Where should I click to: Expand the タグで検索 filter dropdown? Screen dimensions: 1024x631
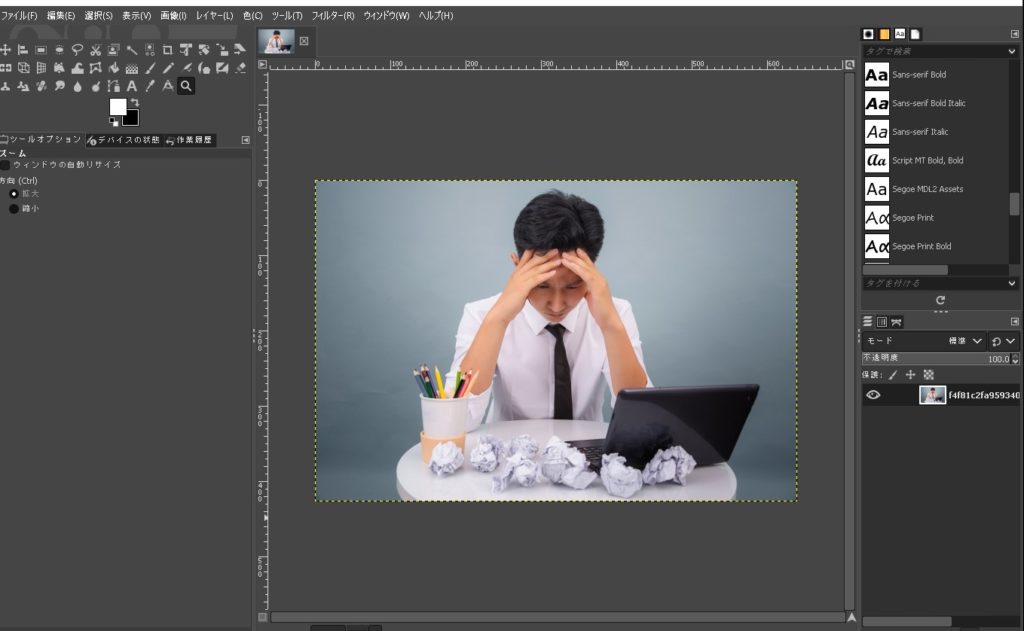pos(1011,51)
